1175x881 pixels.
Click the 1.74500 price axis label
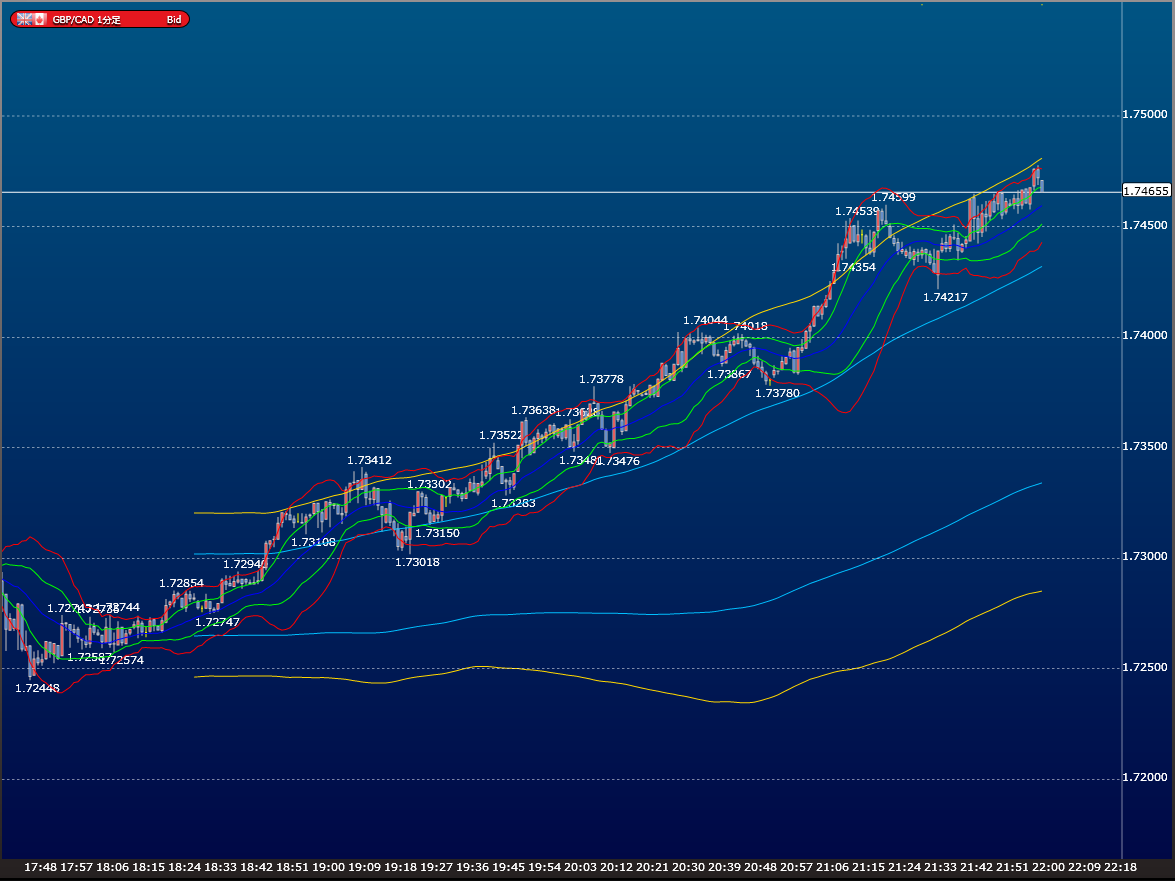tap(1144, 225)
